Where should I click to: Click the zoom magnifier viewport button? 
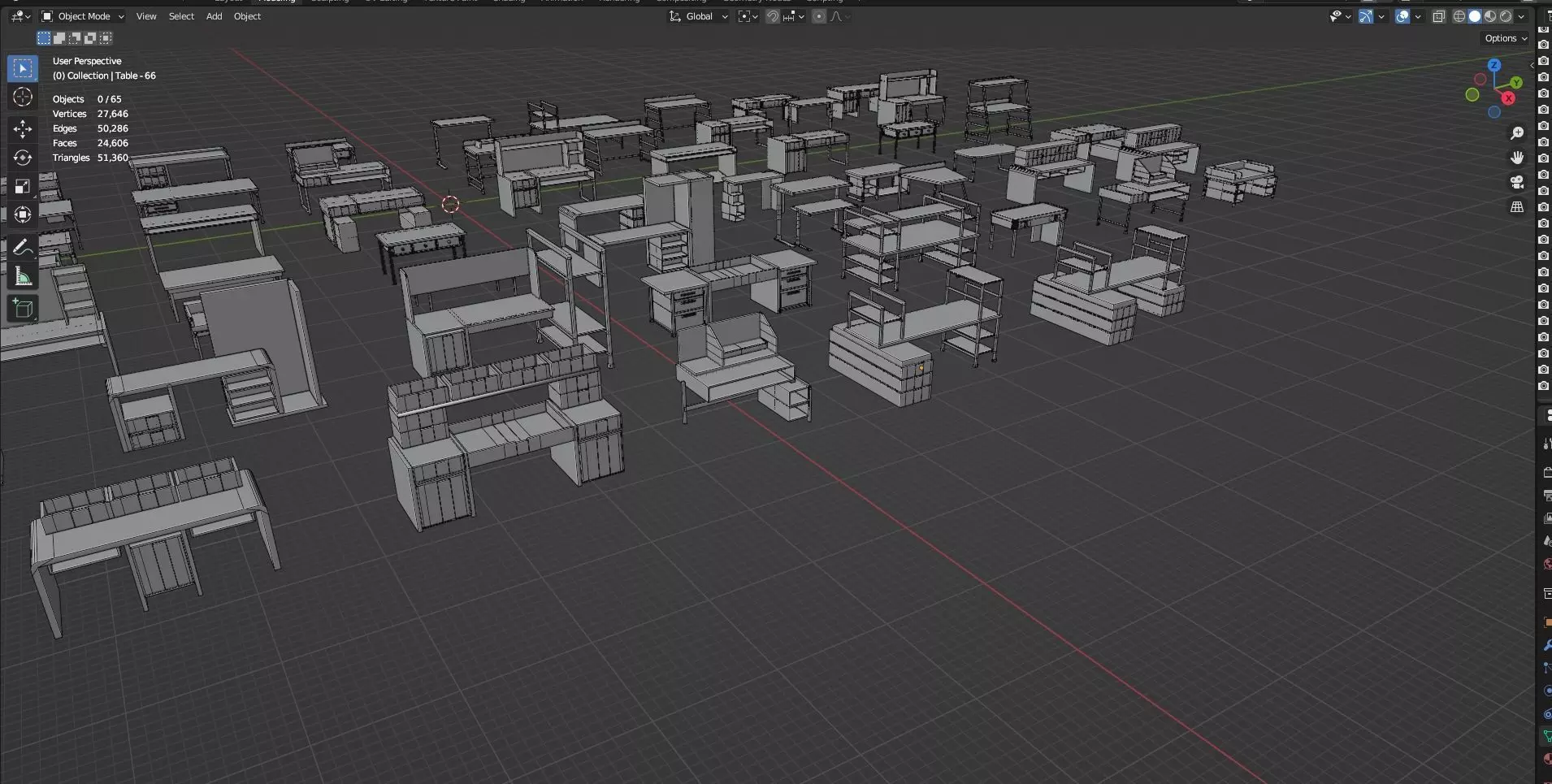[x=1517, y=132]
